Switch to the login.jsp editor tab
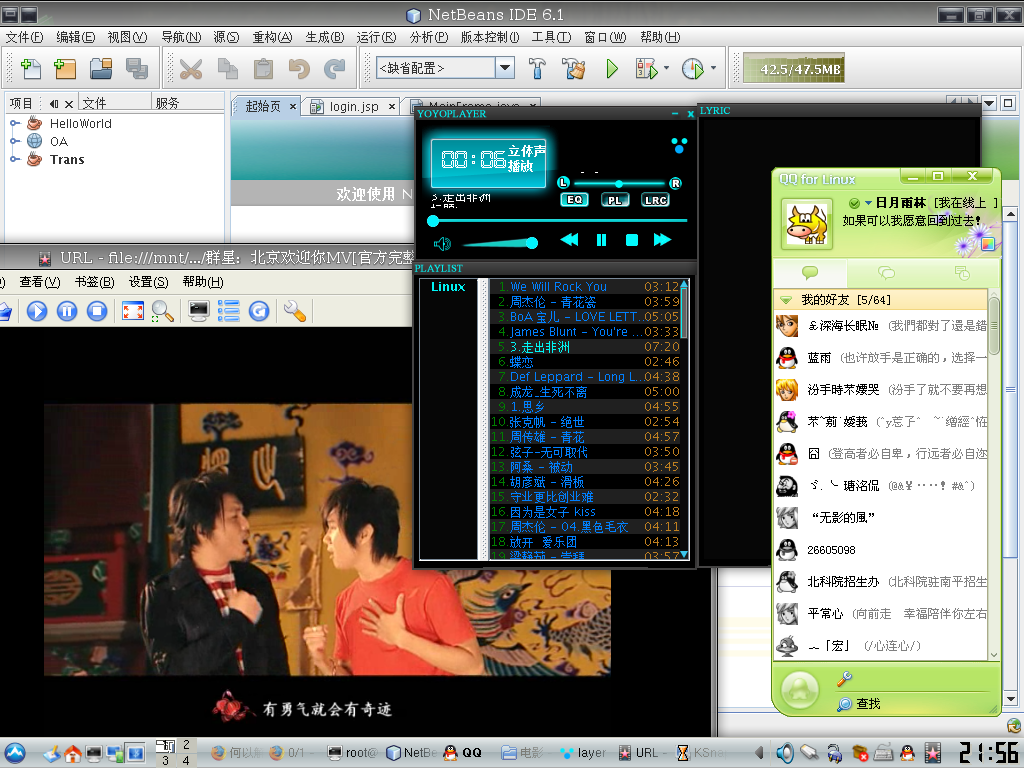Image resolution: width=1024 pixels, height=768 pixels. tap(353, 106)
